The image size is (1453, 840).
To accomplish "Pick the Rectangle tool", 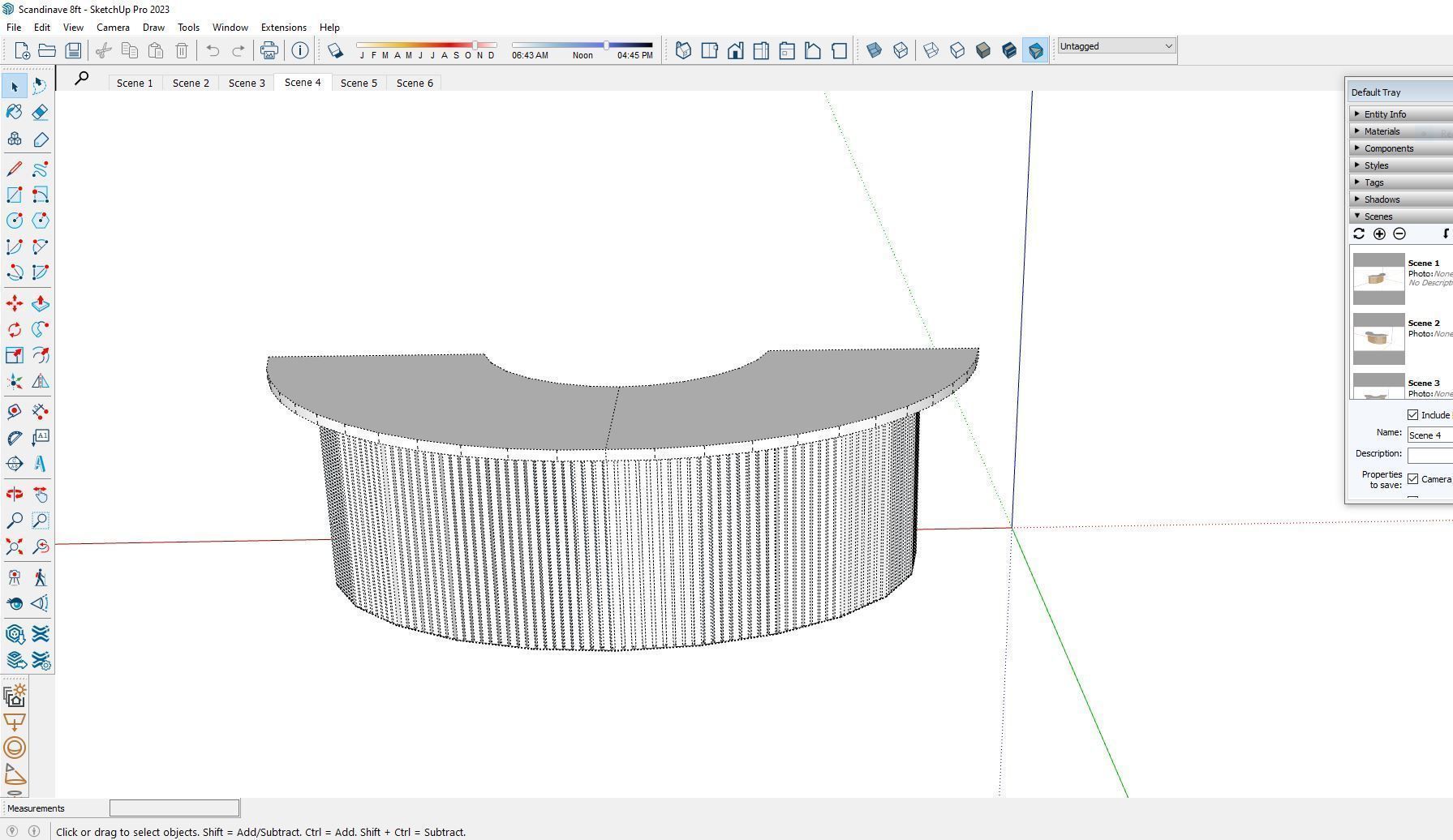I will (15, 195).
